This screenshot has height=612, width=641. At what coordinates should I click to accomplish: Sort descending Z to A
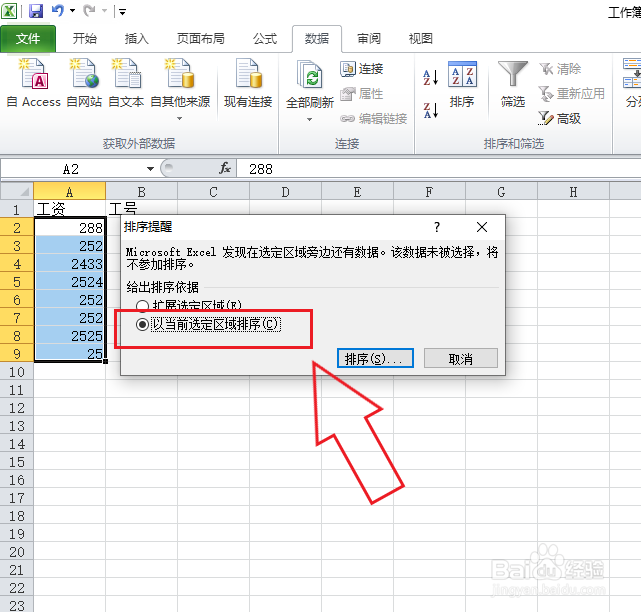click(x=430, y=110)
